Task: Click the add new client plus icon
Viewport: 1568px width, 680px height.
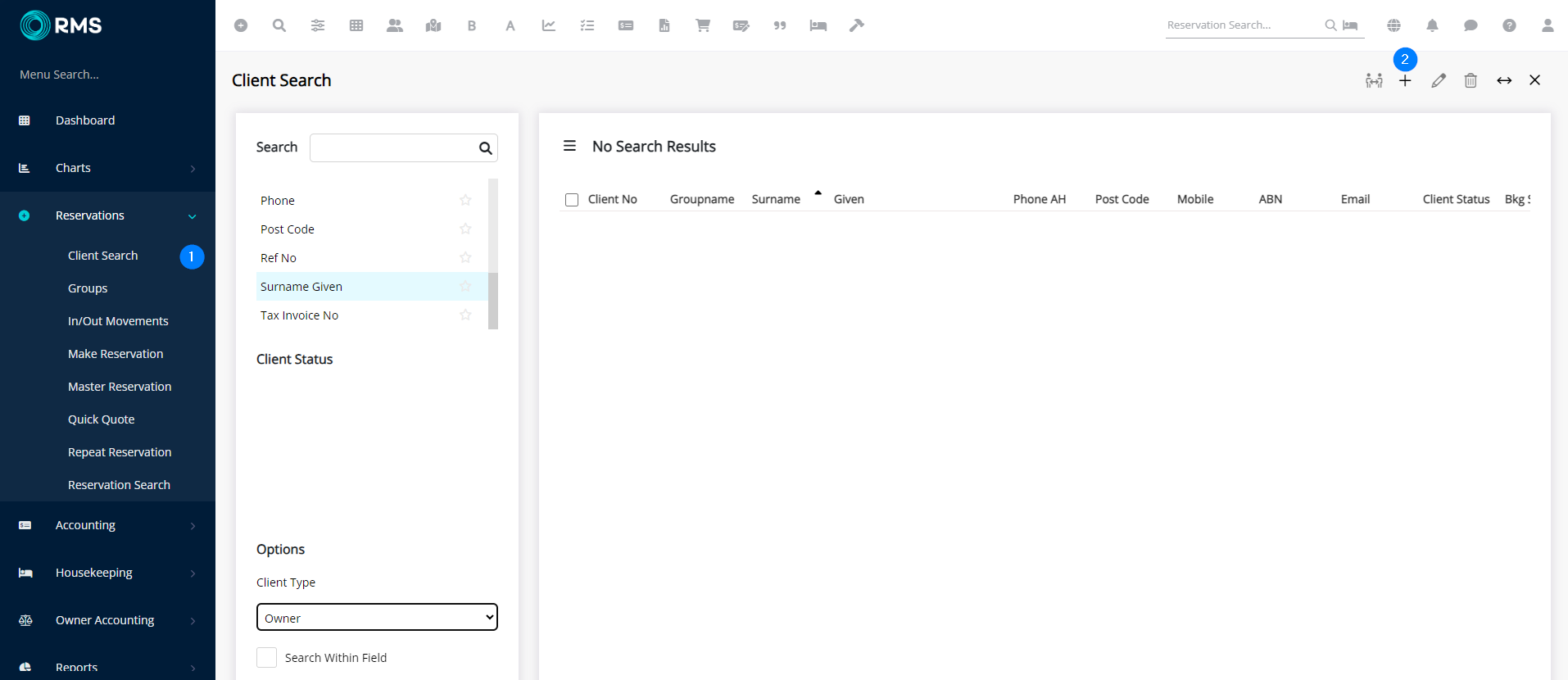Action: tap(1405, 80)
